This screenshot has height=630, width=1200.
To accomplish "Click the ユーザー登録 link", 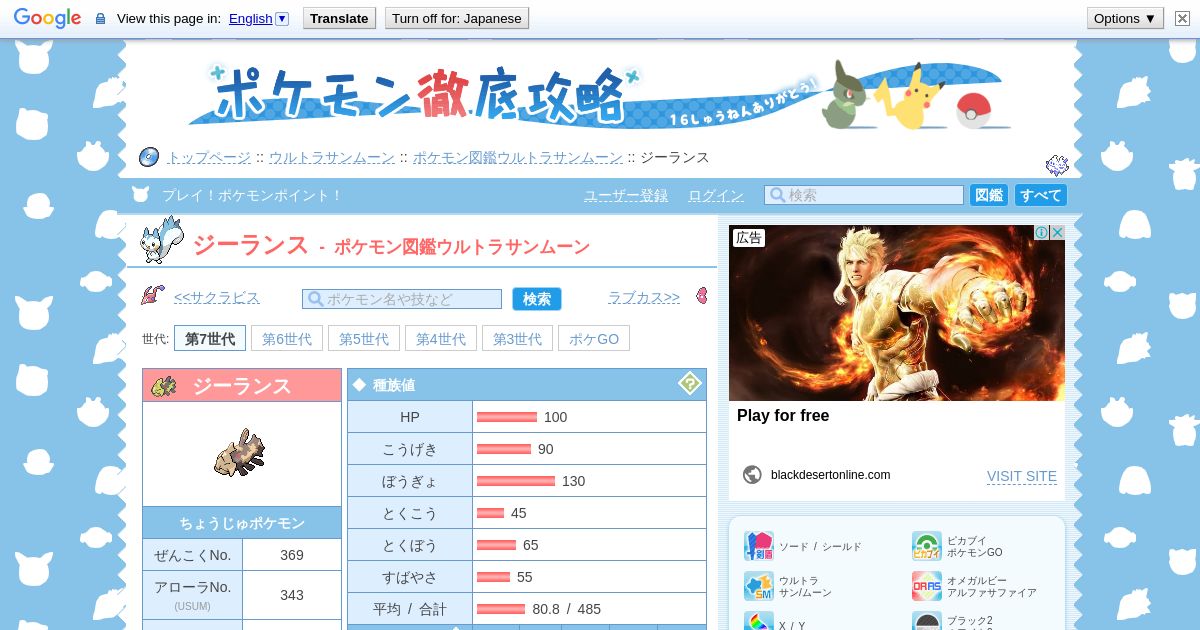I will coord(626,195).
